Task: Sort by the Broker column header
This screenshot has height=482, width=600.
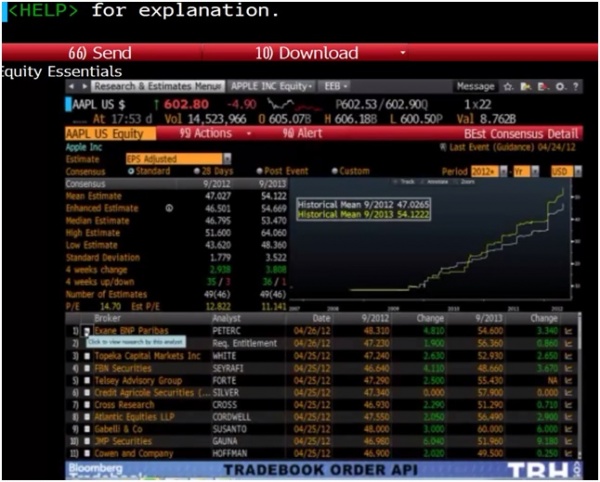Action: [x=108, y=318]
